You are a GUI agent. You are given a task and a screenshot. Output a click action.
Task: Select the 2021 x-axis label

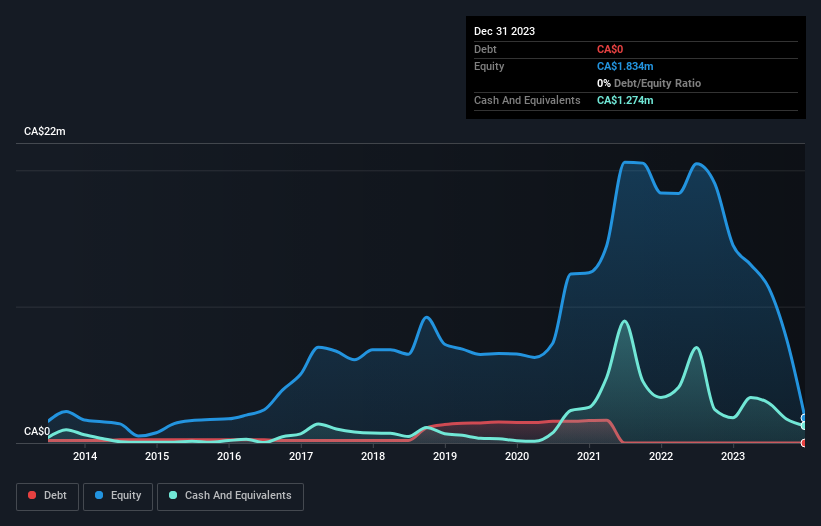[x=589, y=456]
